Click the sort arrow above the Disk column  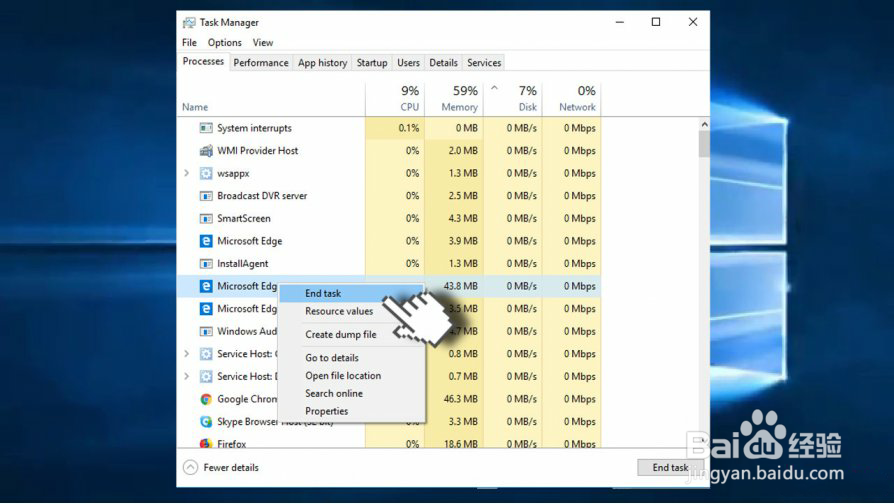494,88
